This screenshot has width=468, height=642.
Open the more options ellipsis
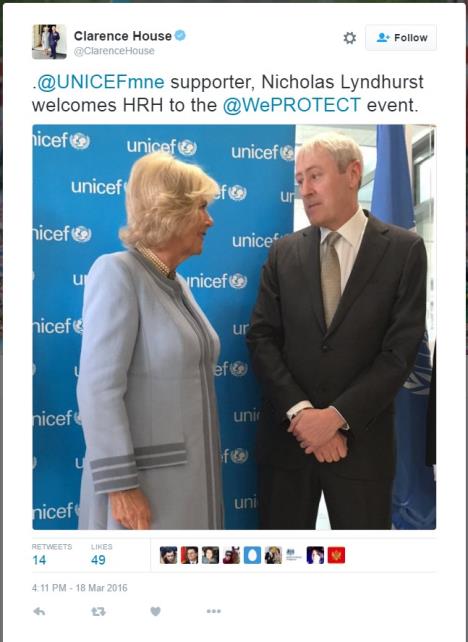214,611
